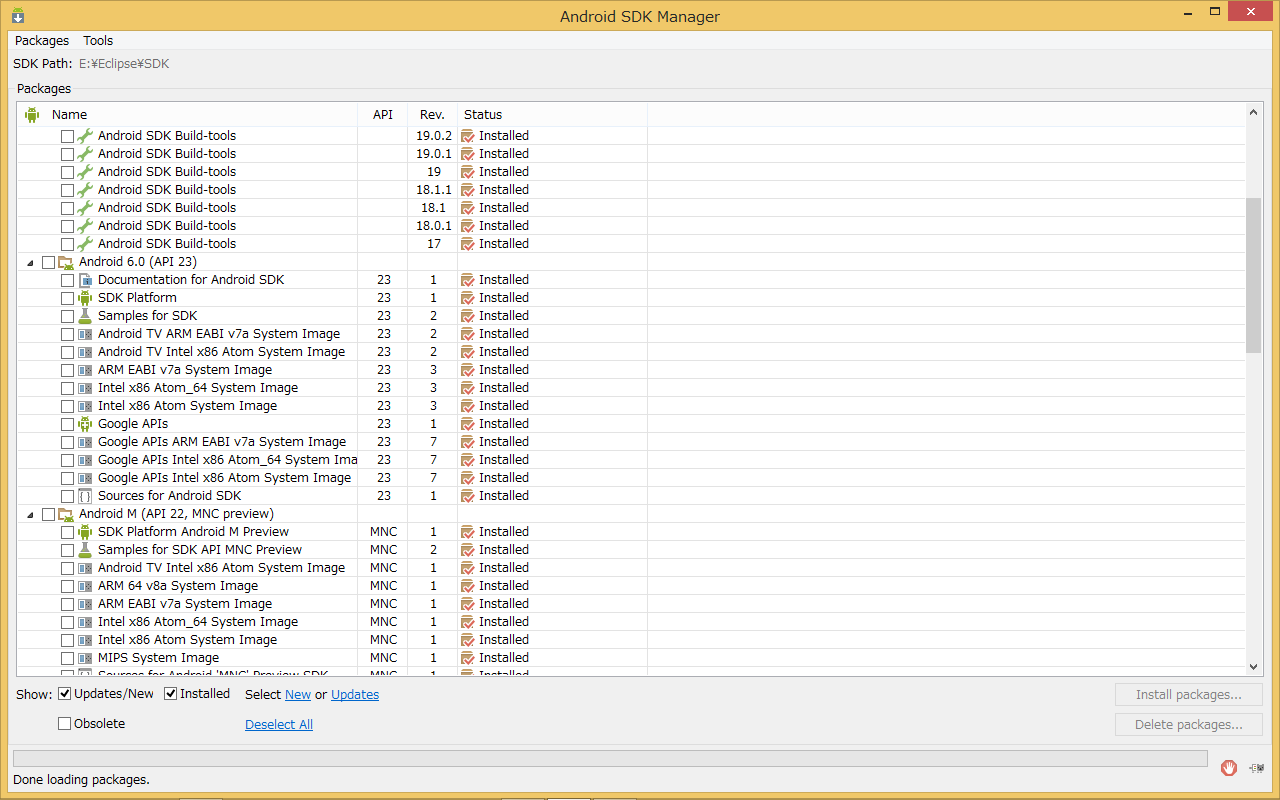1280x800 pixels.
Task: Click Android TV ARM EABI v7a system image icon
Action: click(85, 334)
